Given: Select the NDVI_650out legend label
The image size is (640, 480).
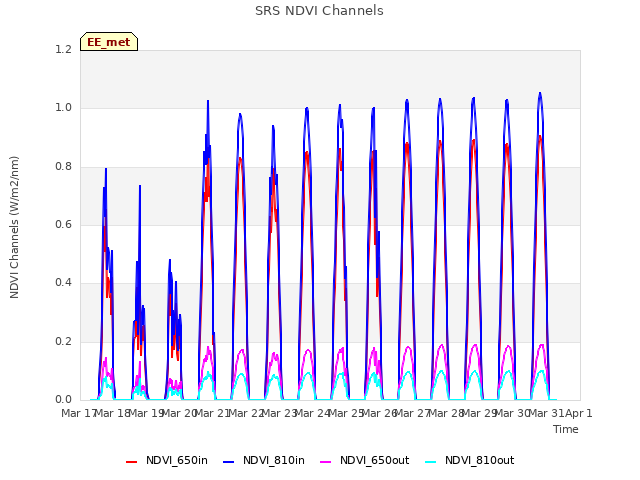Looking at the screenshot, I should coord(375,460).
